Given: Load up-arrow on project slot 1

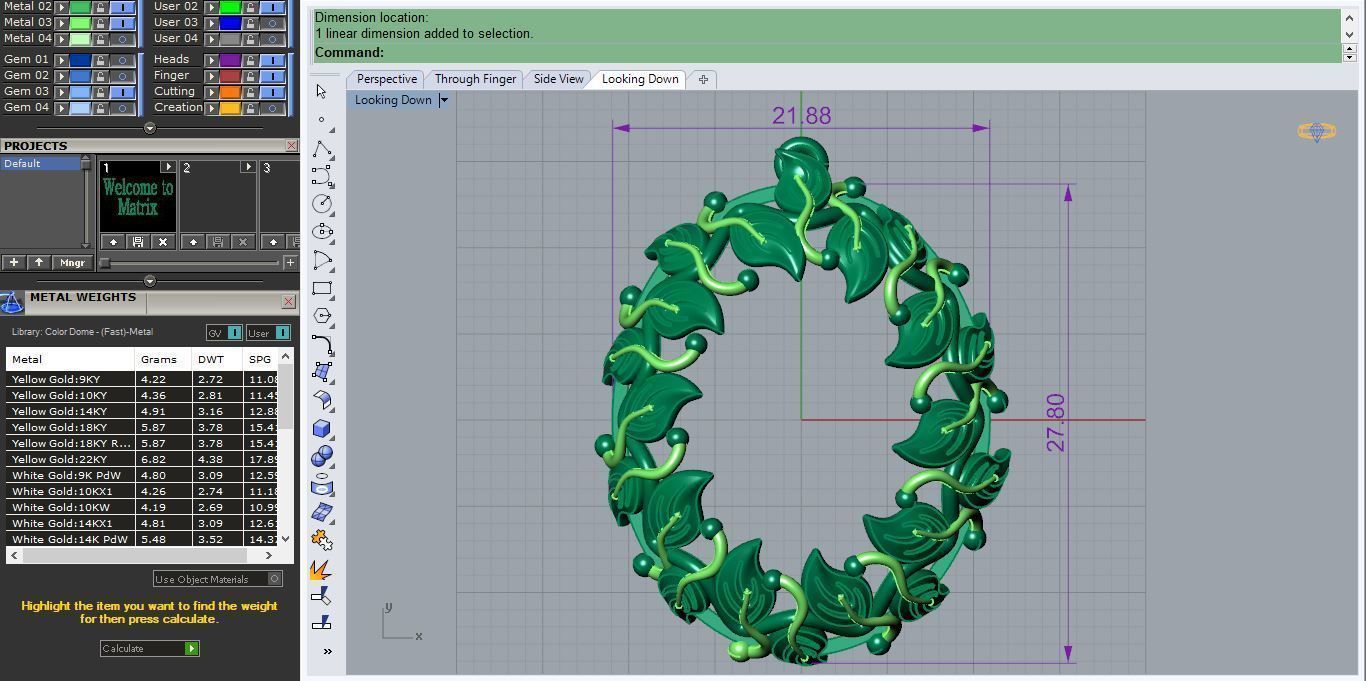Looking at the screenshot, I should pos(112,242).
